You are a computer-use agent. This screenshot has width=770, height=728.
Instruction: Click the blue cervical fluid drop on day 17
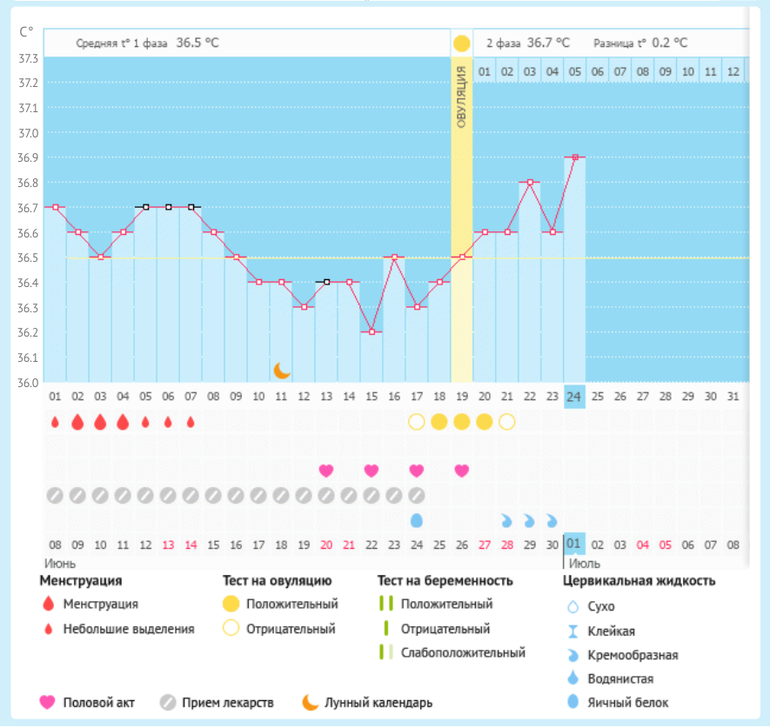416,520
